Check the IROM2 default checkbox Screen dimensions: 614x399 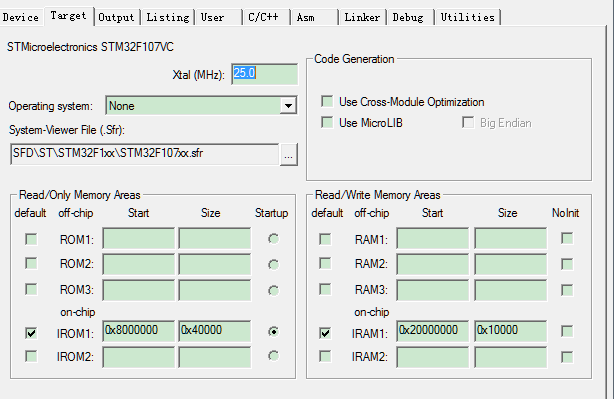[x=31, y=356]
